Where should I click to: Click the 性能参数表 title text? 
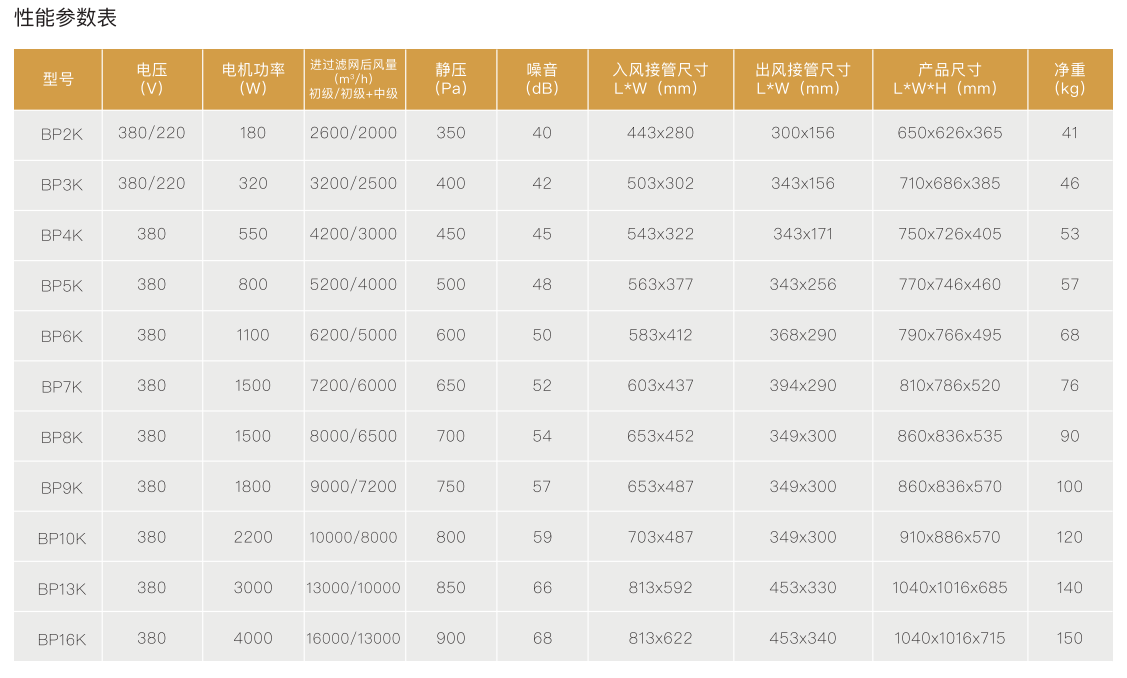(66, 18)
